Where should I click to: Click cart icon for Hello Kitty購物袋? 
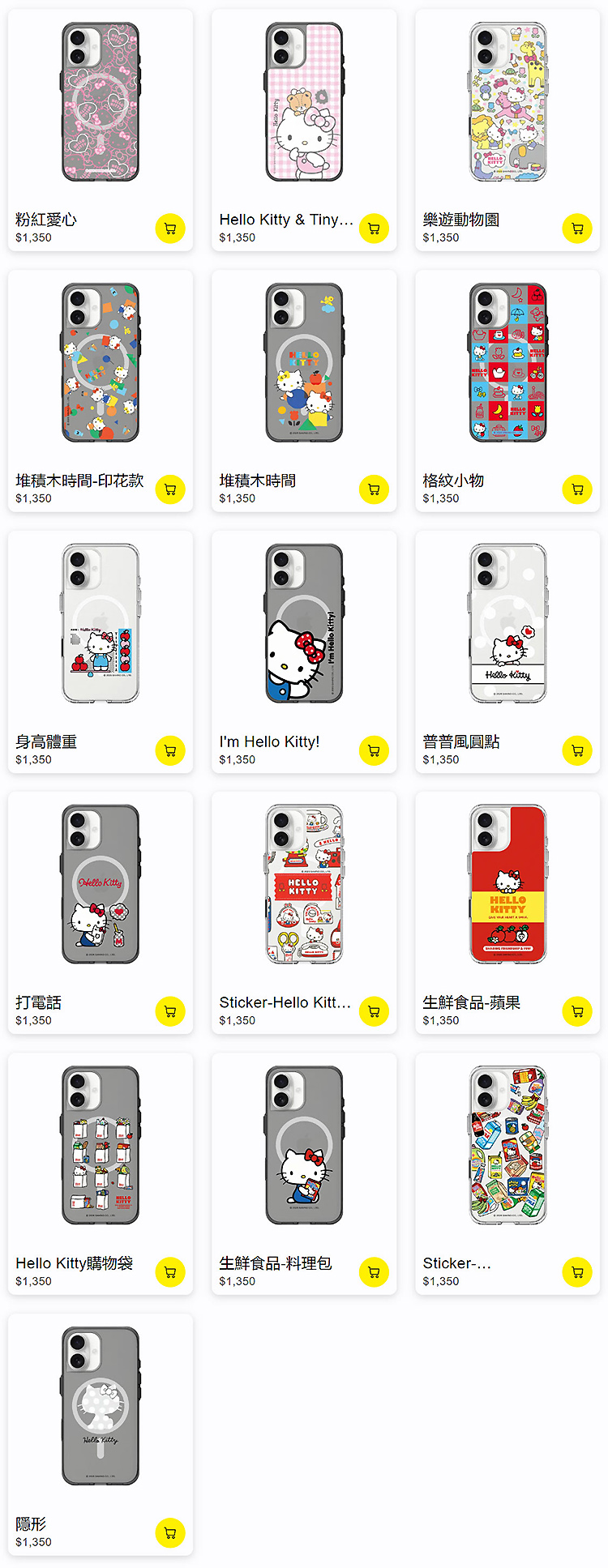pos(170,1272)
